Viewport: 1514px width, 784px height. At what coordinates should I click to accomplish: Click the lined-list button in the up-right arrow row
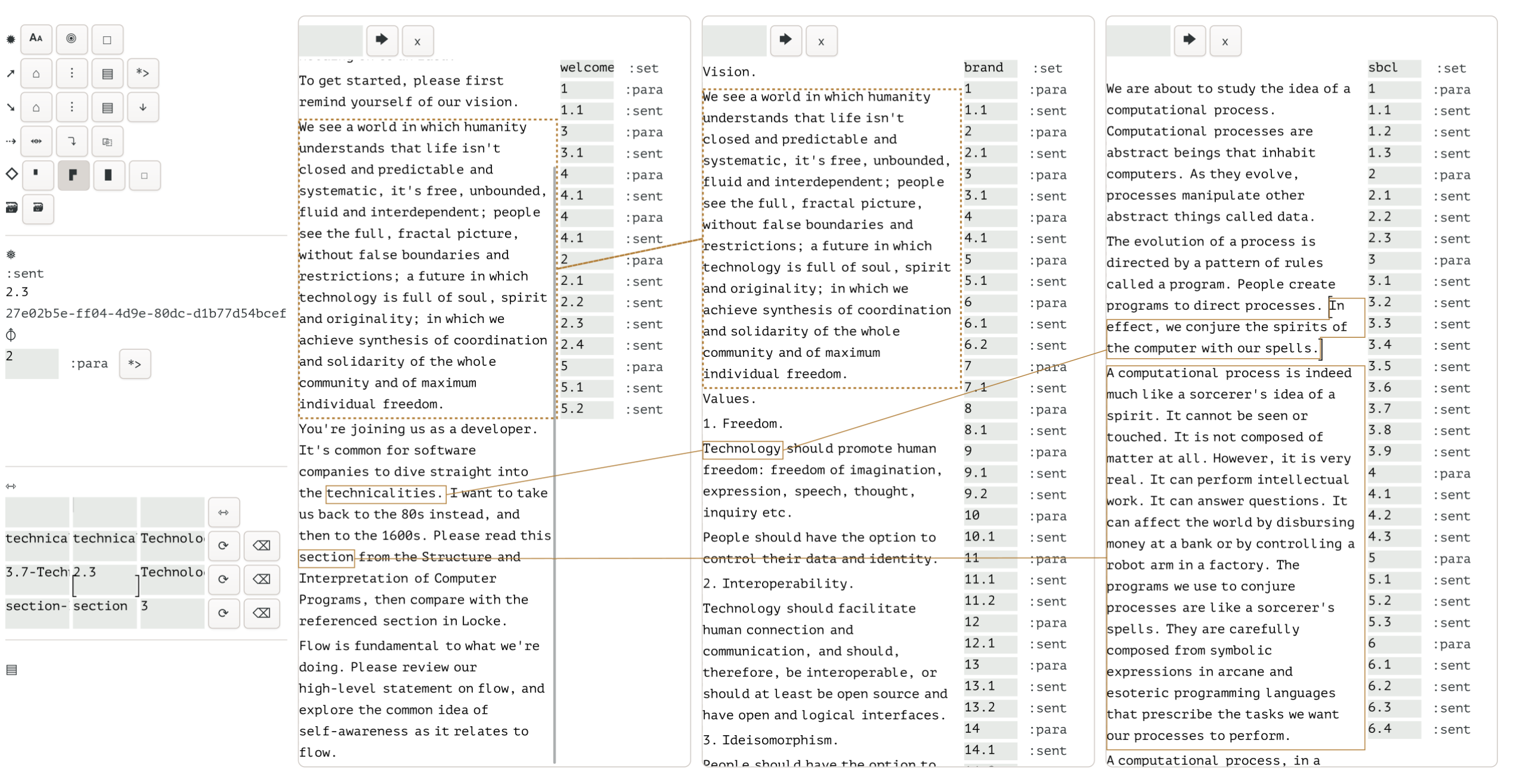[x=107, y=74]
